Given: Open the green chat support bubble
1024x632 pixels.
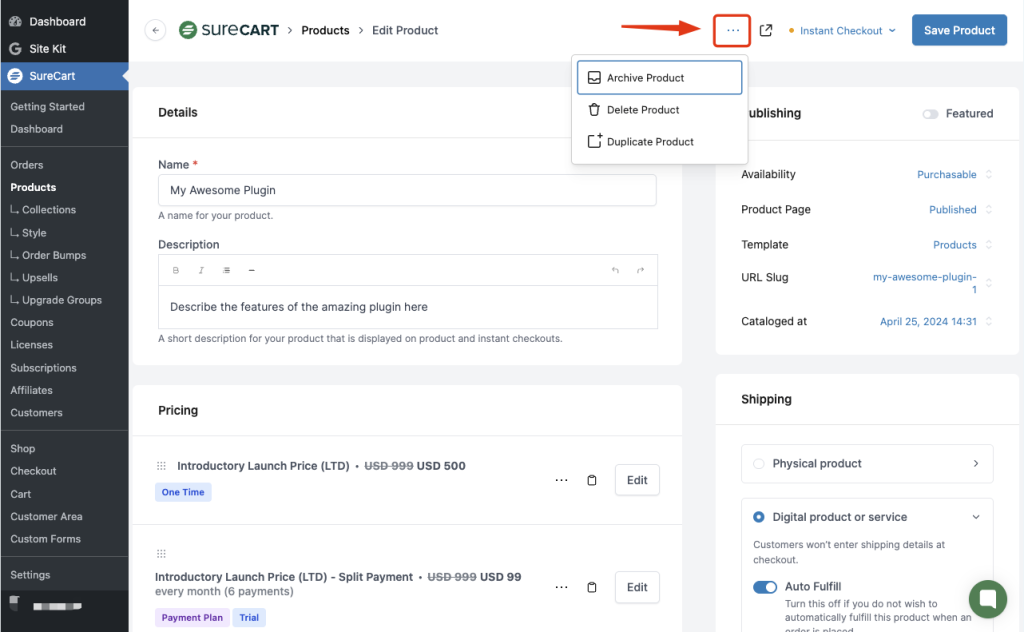Looking at the screenshot, I should point(988,598).
